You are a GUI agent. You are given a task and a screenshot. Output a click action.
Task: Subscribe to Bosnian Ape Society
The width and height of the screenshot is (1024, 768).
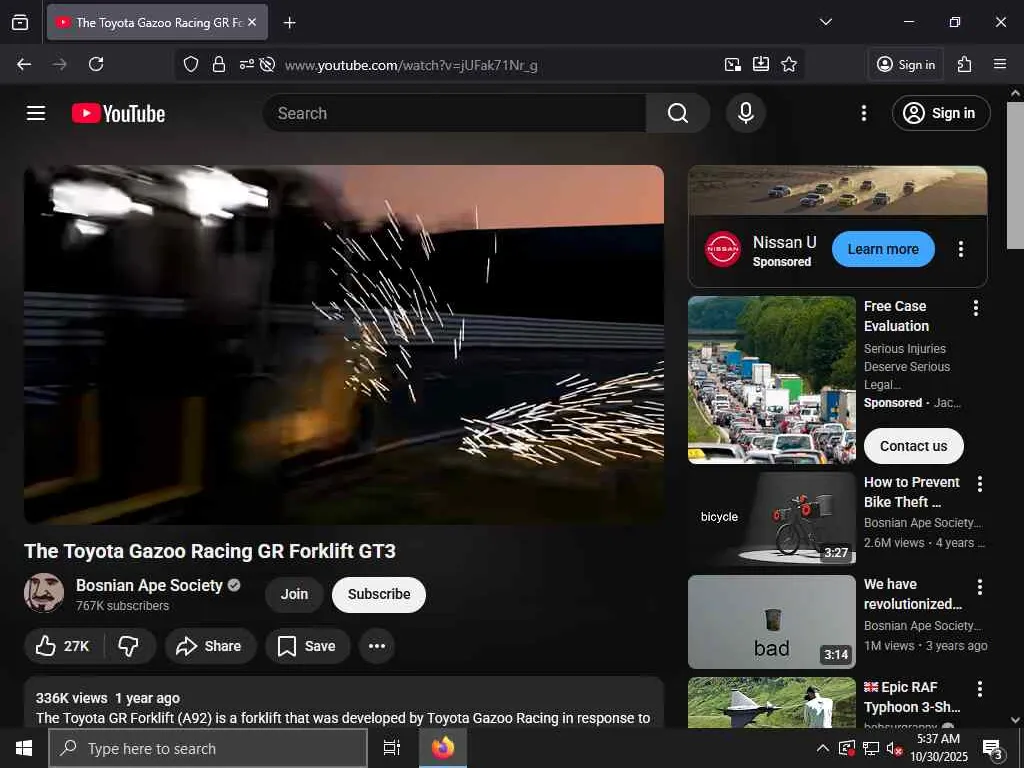pos(379,594)
